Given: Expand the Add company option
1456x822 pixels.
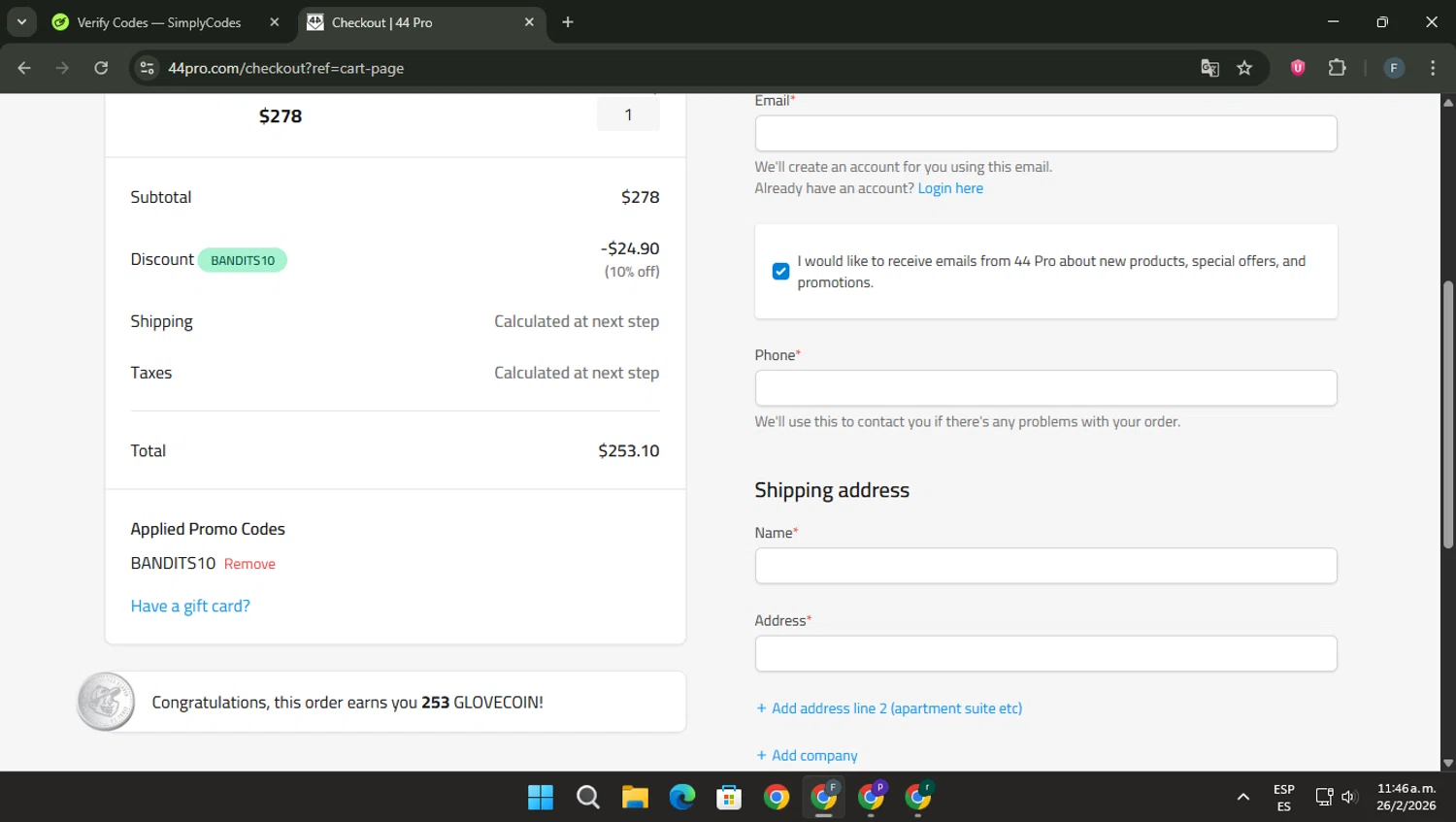Looking at the screenshot, I should (807, 755).
